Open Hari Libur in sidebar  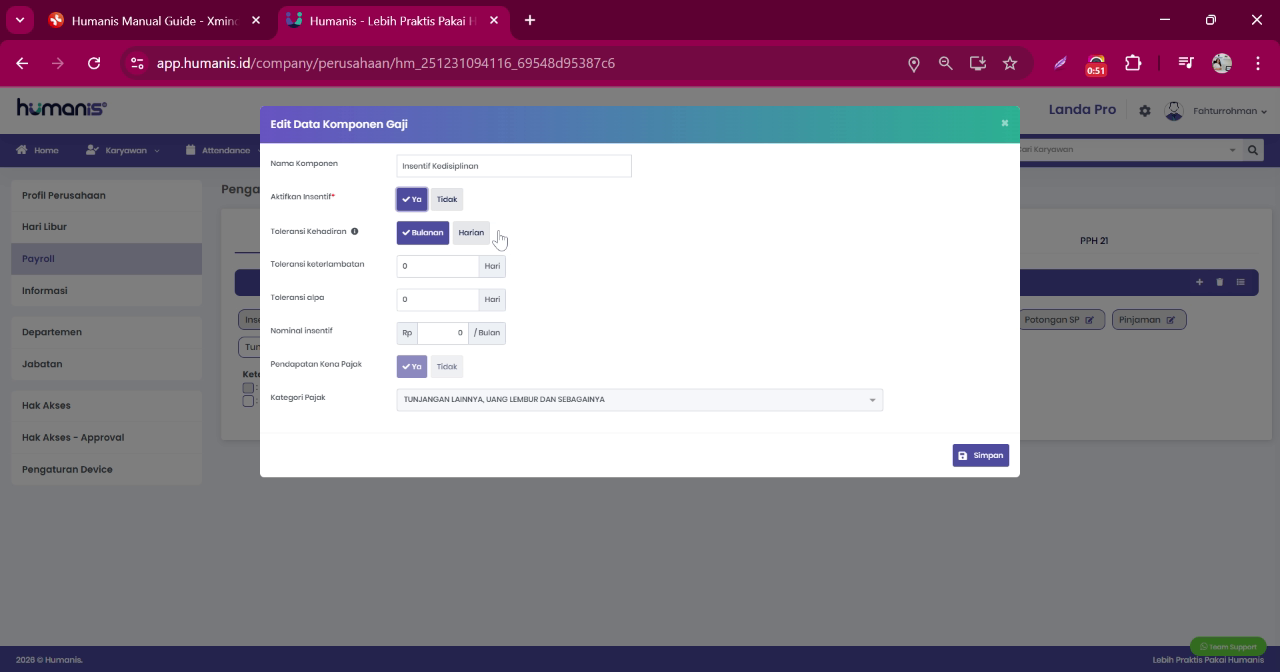point(106,227)
